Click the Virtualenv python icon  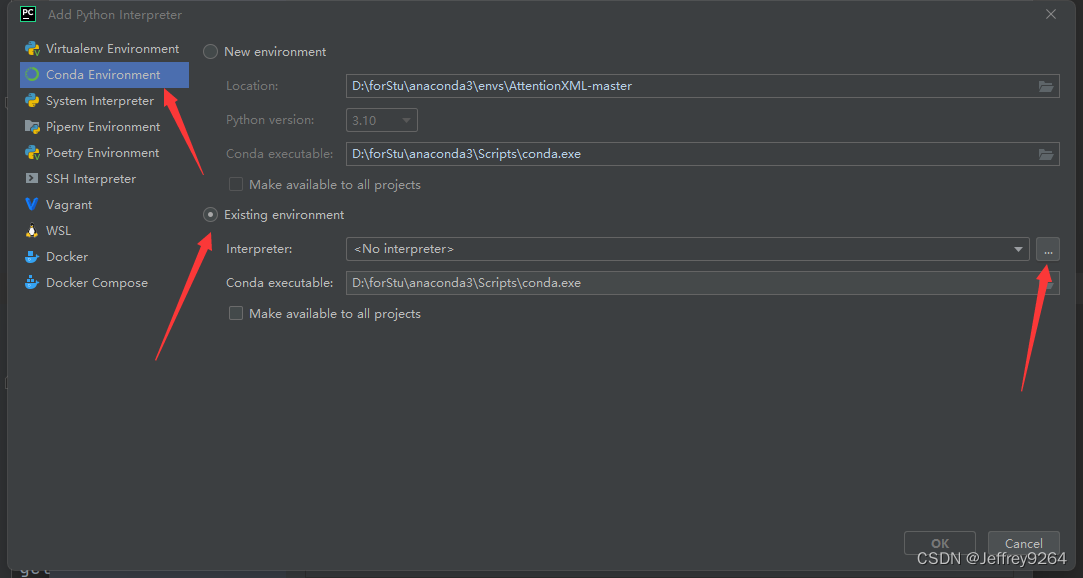[x=32, y=49]
